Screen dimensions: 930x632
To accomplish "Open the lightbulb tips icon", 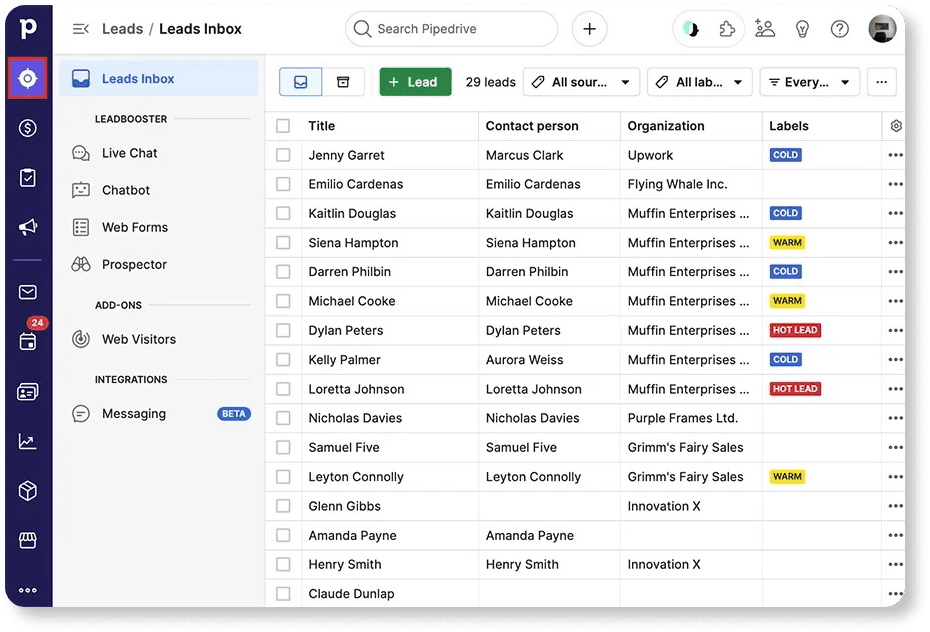I will (x=802, y=28).
